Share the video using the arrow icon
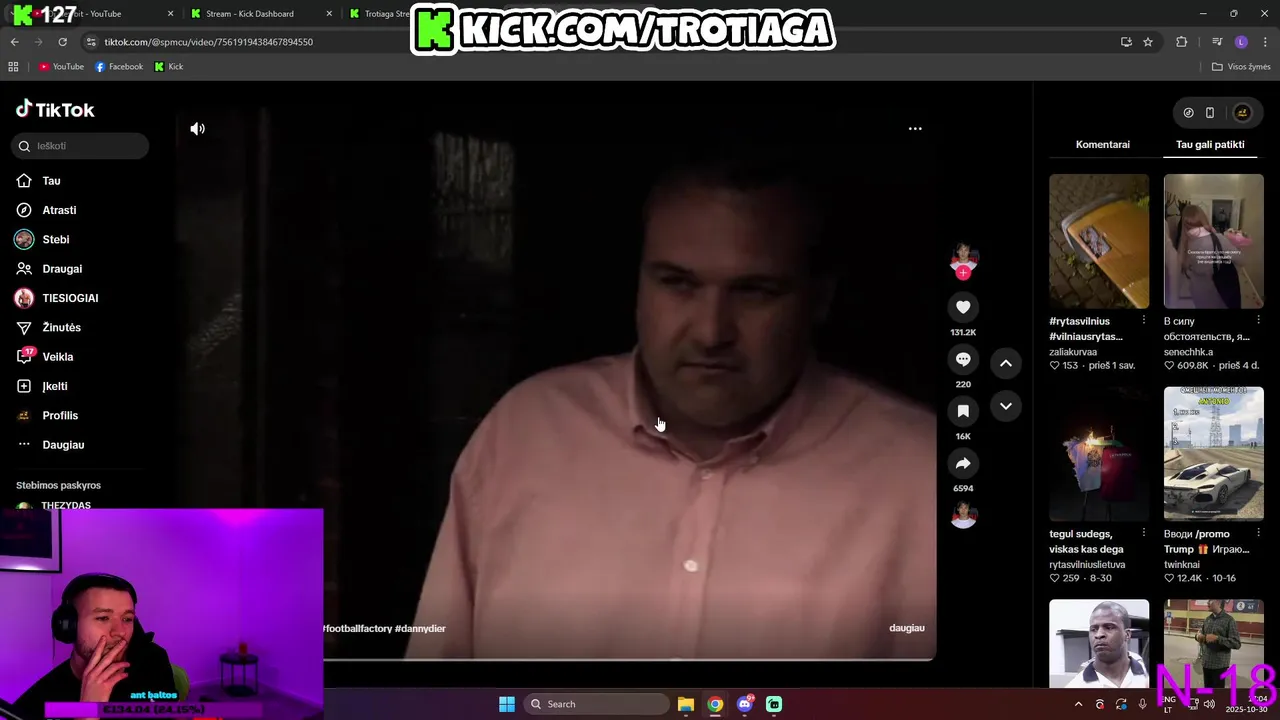Viewport: 1280px width, 720px height. coord(963,463)
